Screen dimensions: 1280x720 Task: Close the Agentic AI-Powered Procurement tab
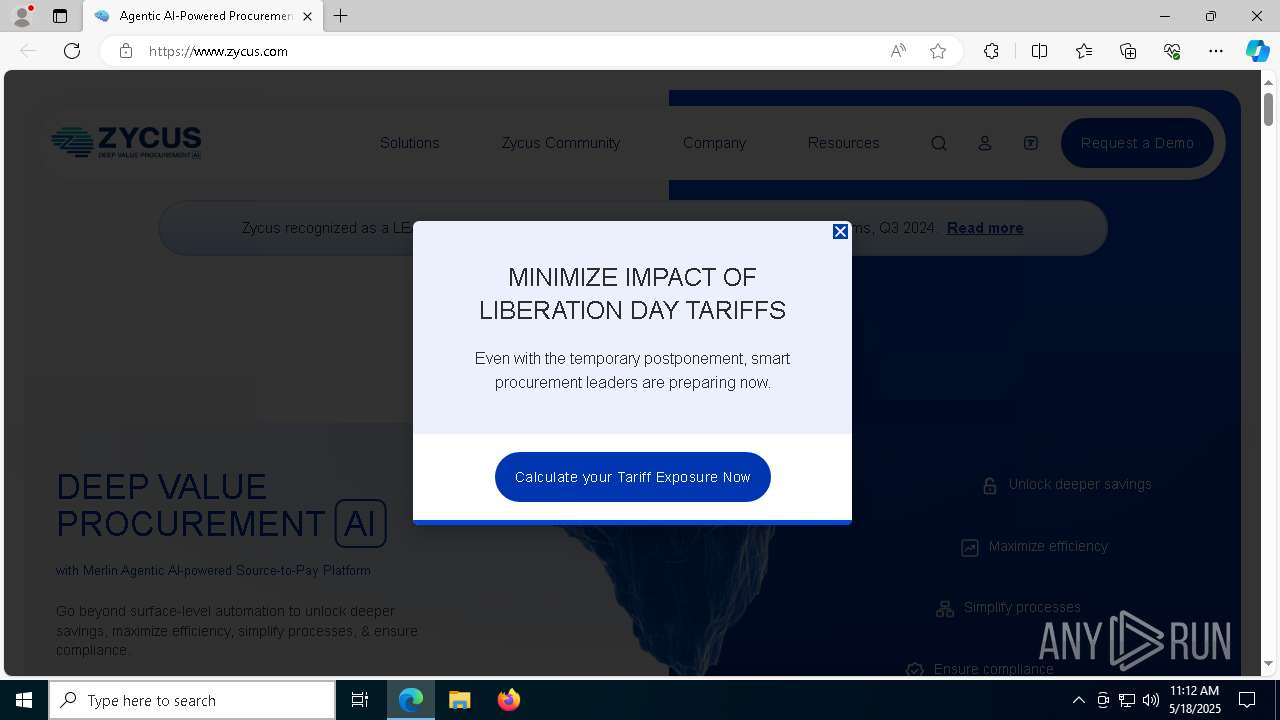pos(307,16)
